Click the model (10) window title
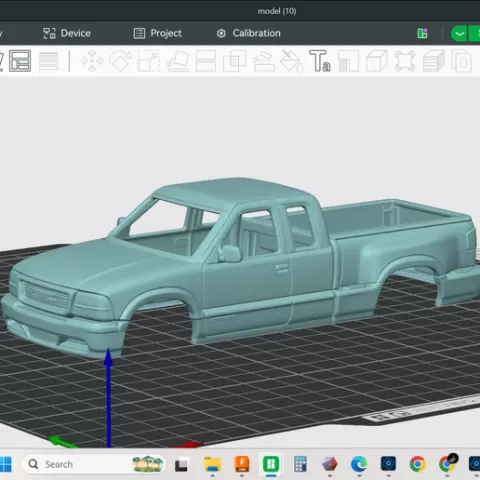This screenshot has width=480, height=480. click(x=277, y=11)
